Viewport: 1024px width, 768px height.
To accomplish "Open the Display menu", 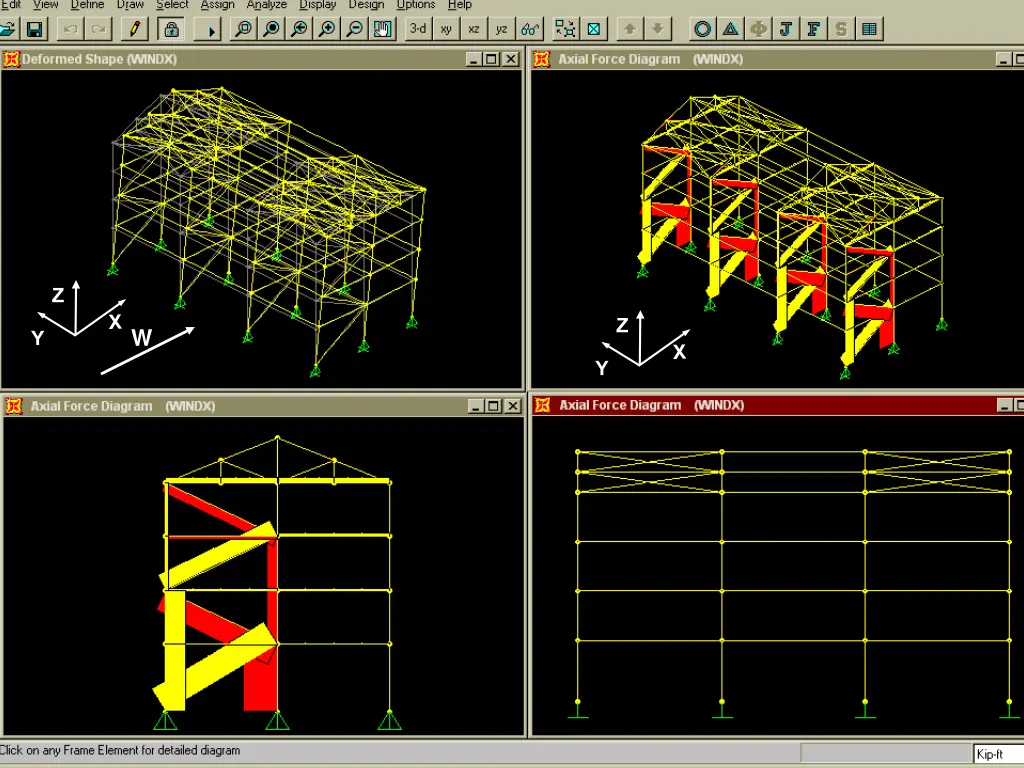I will tap(317, 5).
